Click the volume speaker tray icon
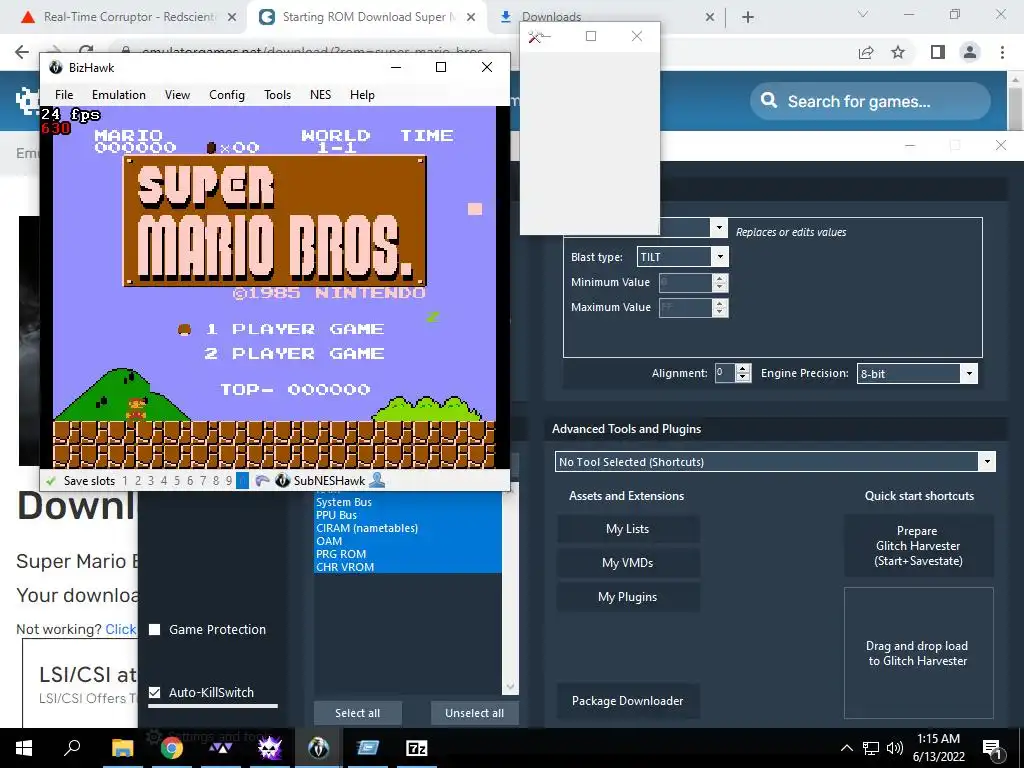Screen dimensions: 1024x768 [x=895, y=748]
